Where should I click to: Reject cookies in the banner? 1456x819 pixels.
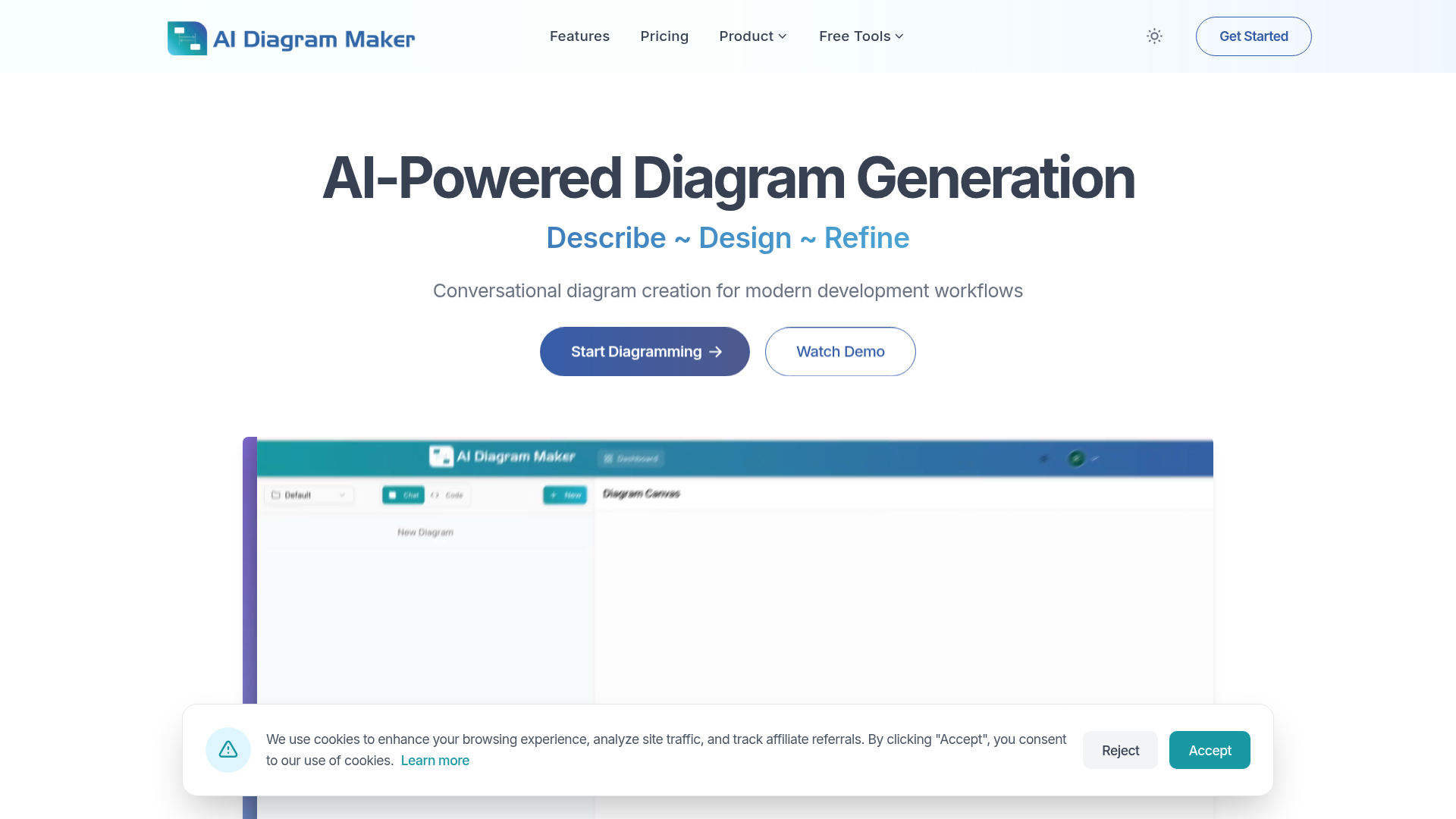1120,750
